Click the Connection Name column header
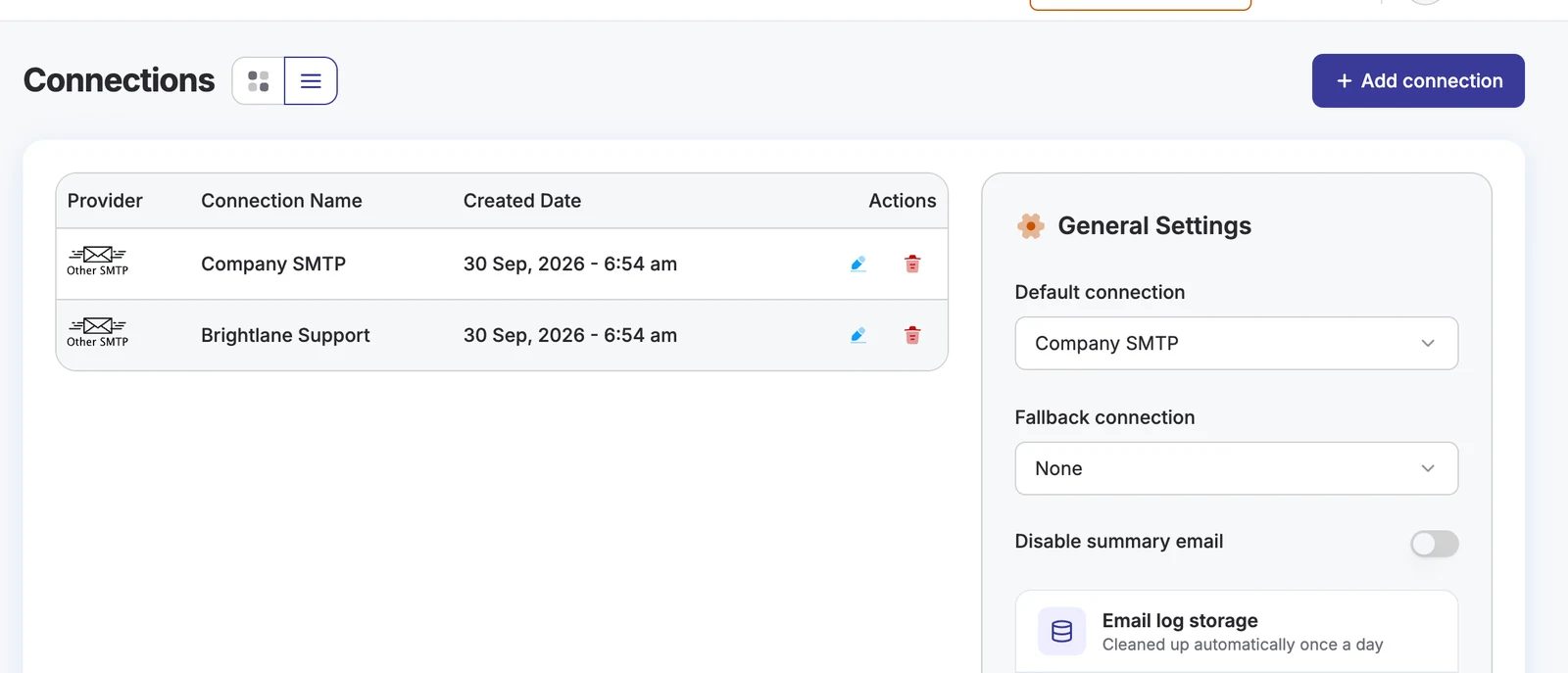The width and height of the screenshot is (1568, 673). tap(281, 201)
